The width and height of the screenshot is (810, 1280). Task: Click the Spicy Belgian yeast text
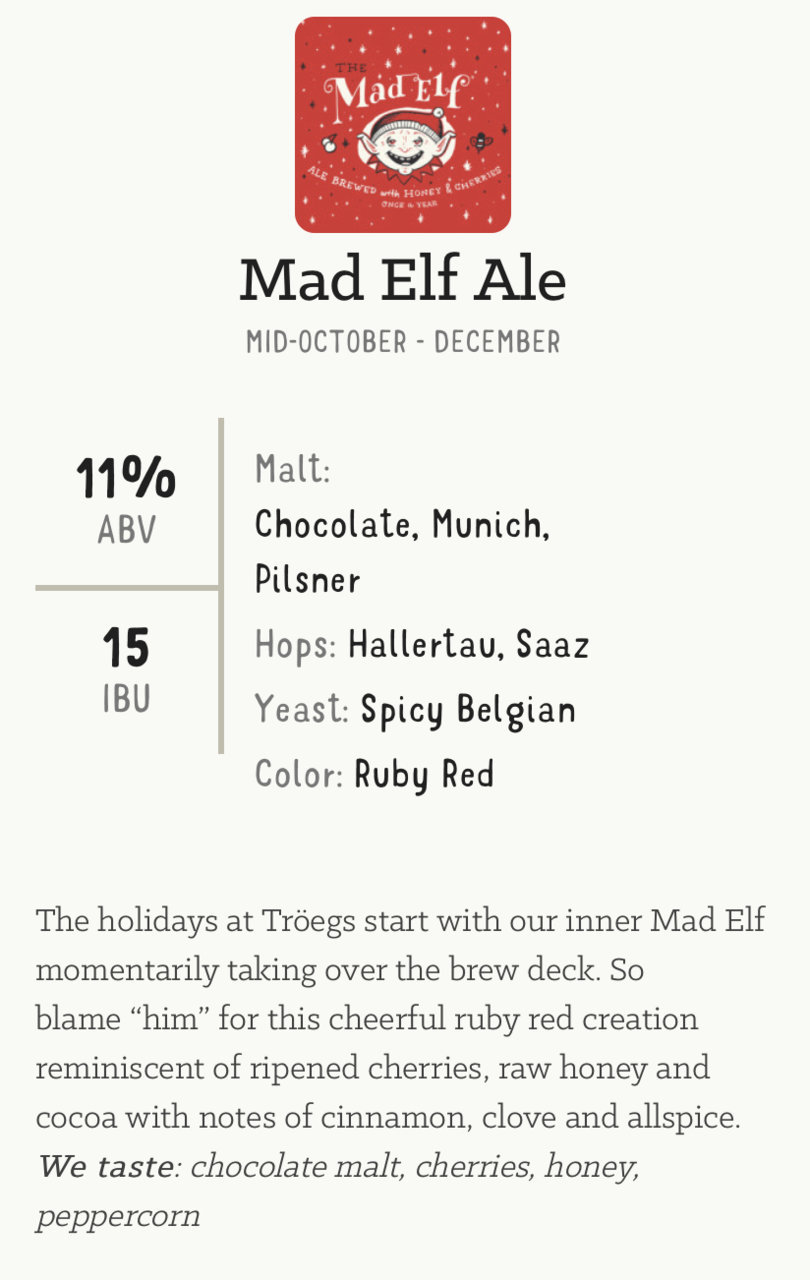[x=468, y=710]
